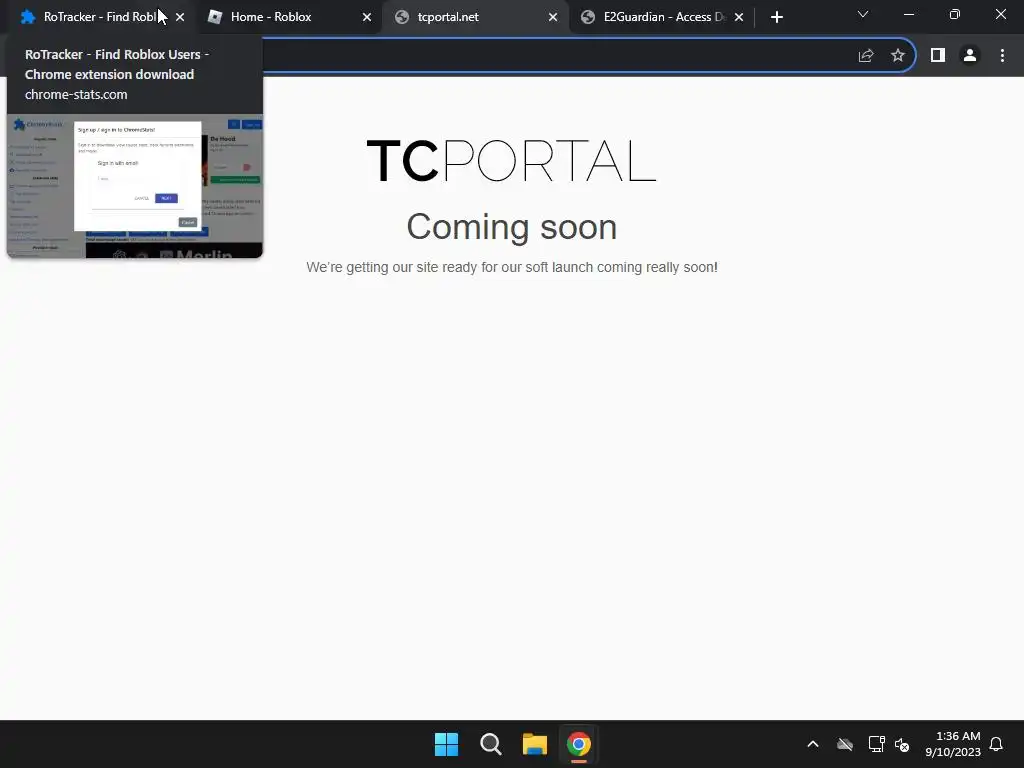This screenshot has width=1024, height=768.
Task: Open the Windows Start menu
Action: (x=447, y=744)
